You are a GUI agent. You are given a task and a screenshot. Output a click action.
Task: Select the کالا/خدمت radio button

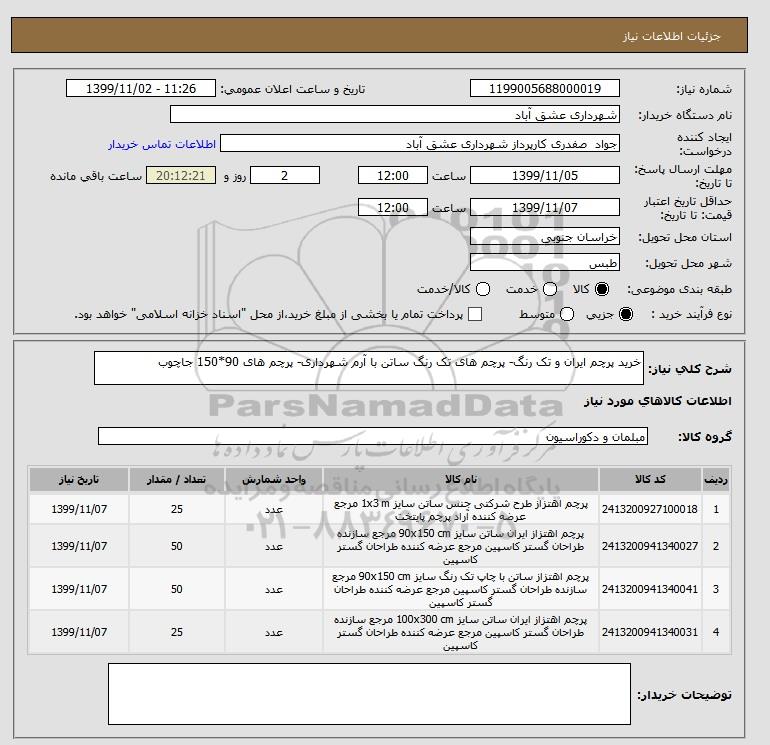[x=483, y=289]
